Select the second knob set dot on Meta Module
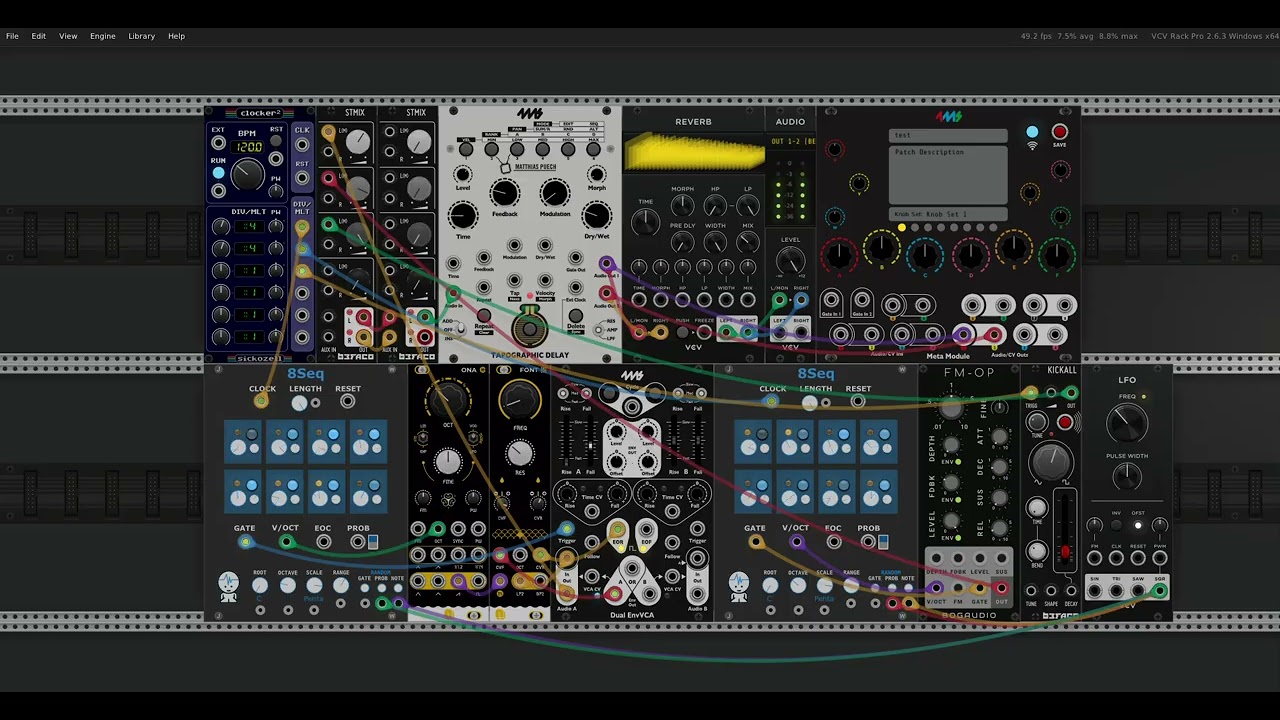The width and height of the screenshot is (1280, 720). [914, 228]
